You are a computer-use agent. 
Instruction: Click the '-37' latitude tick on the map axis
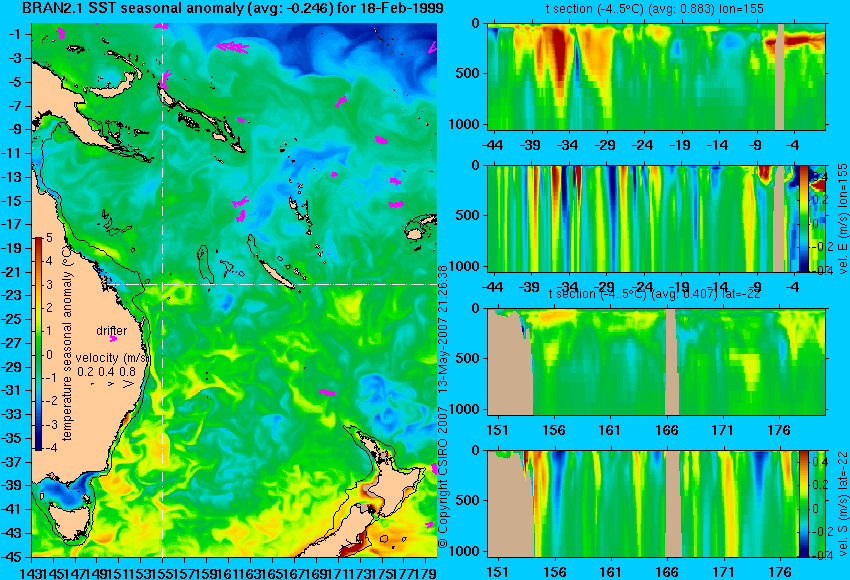coord(12,462)
